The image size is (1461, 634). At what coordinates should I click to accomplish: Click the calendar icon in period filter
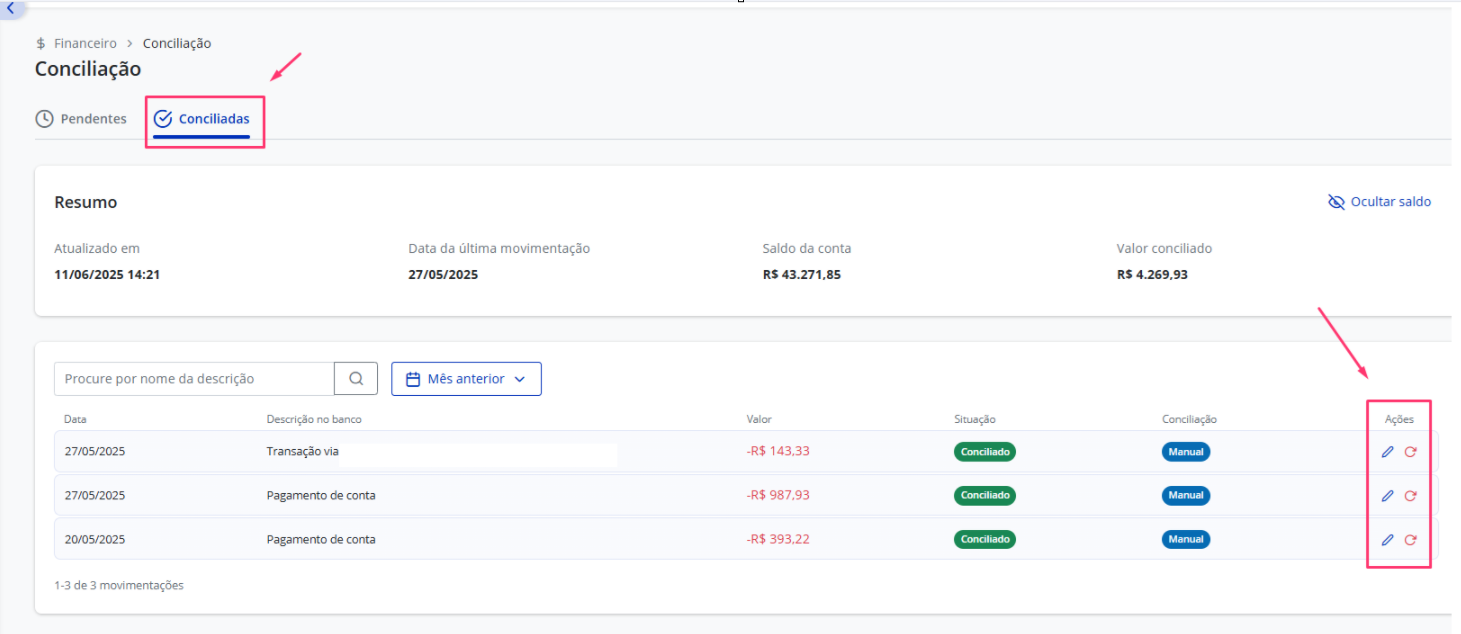pos(412,379)
